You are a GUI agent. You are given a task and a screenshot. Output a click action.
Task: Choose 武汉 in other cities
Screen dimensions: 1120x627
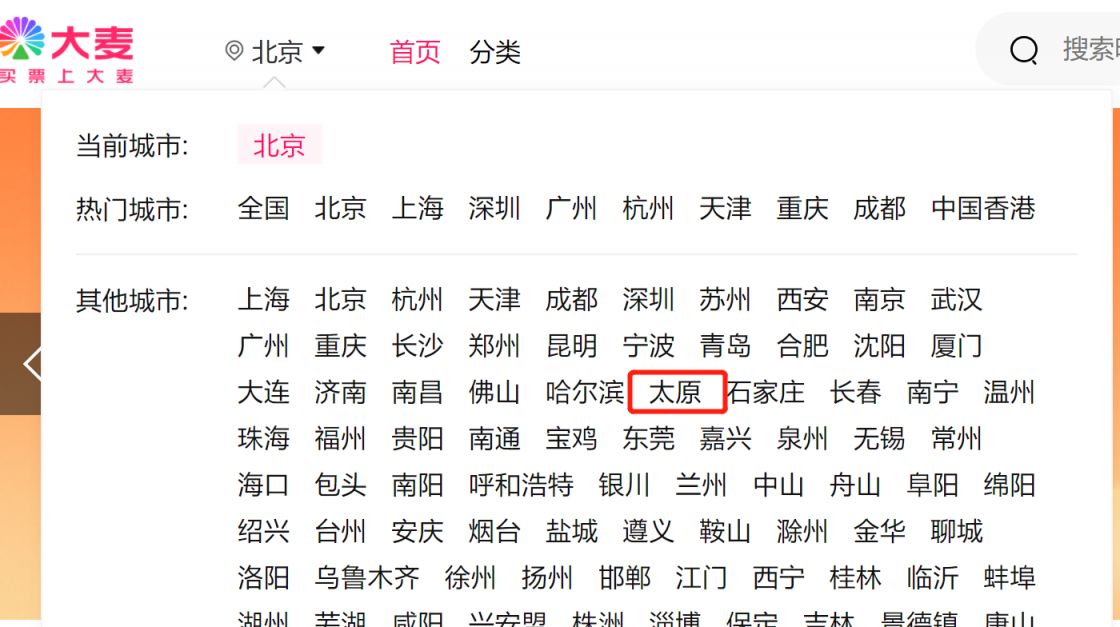(x=956, y=299)
